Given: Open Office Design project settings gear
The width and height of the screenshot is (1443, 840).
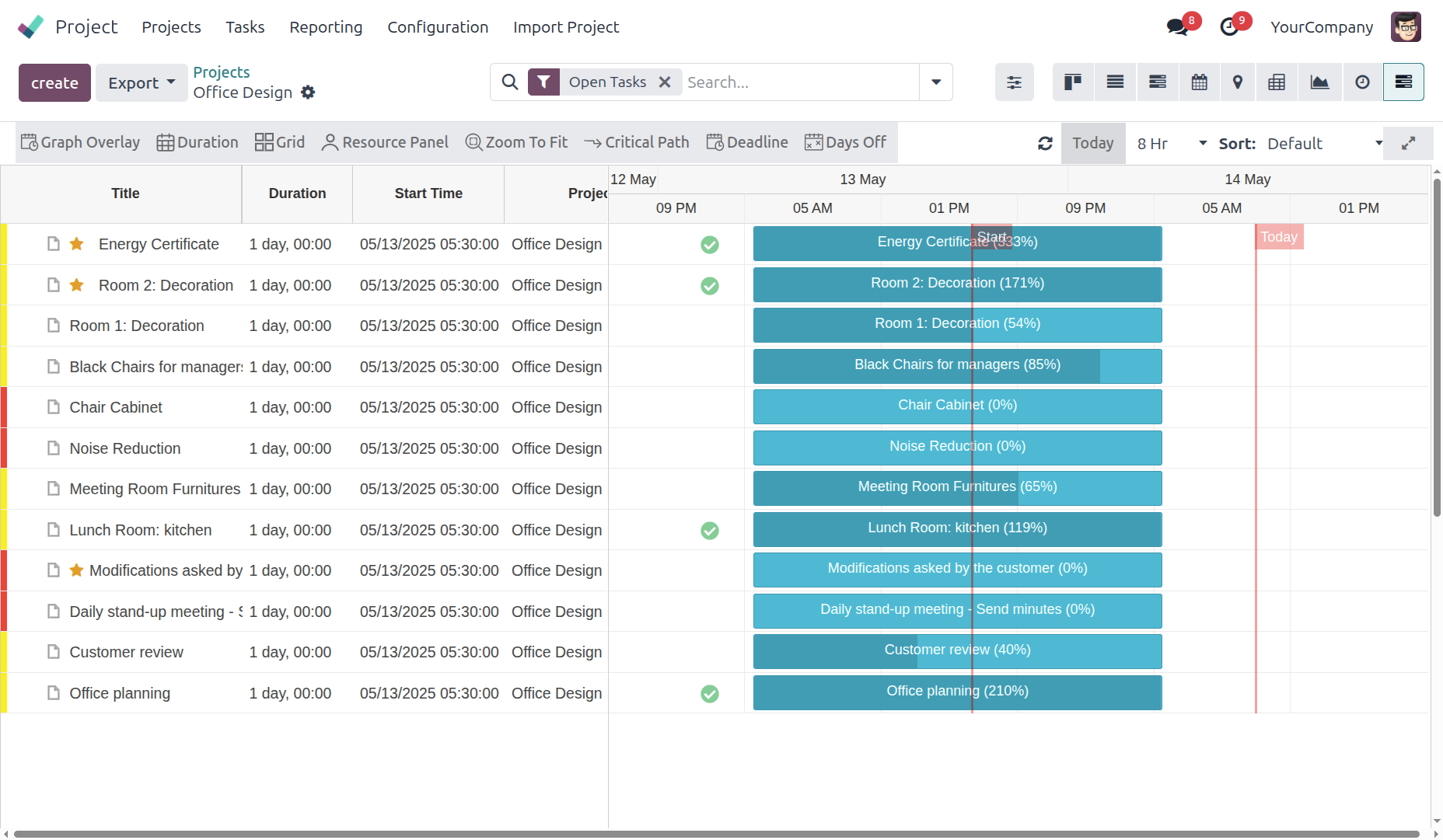Looking at the screenshot, I should point(308,92).
